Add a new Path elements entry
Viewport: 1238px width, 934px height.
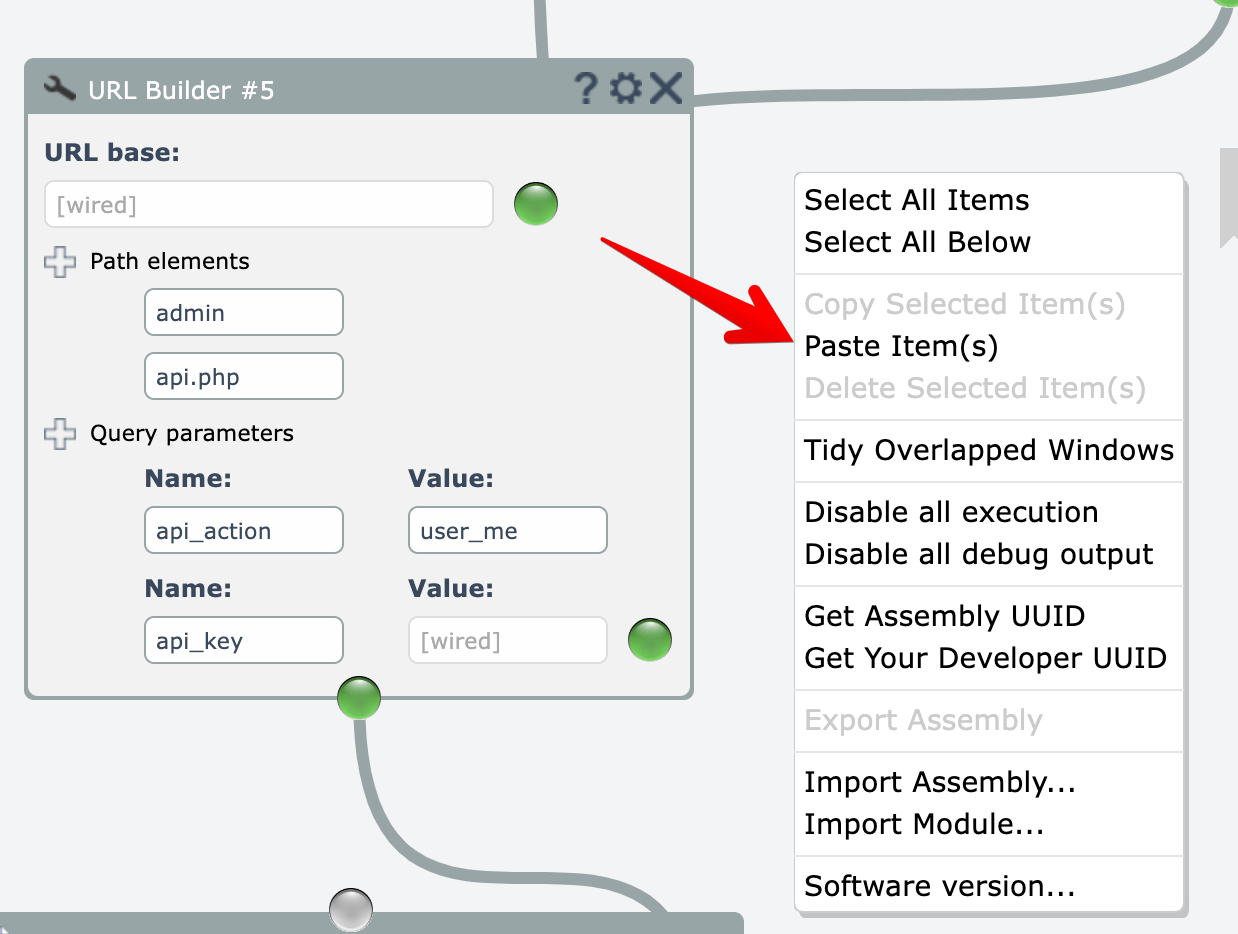coord(61,262)
